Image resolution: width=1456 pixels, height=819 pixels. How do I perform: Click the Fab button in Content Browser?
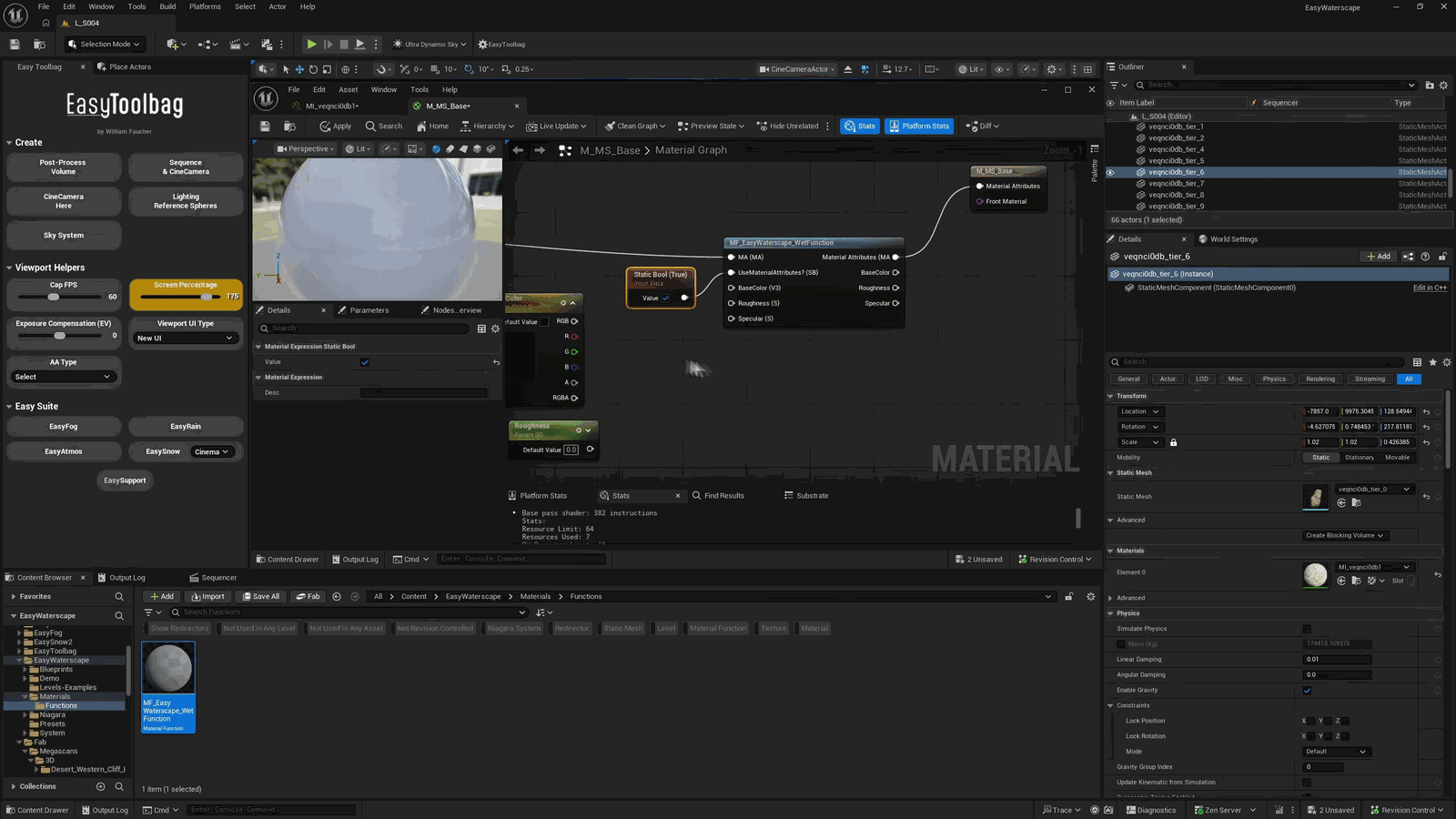click(x=308, y=597)
